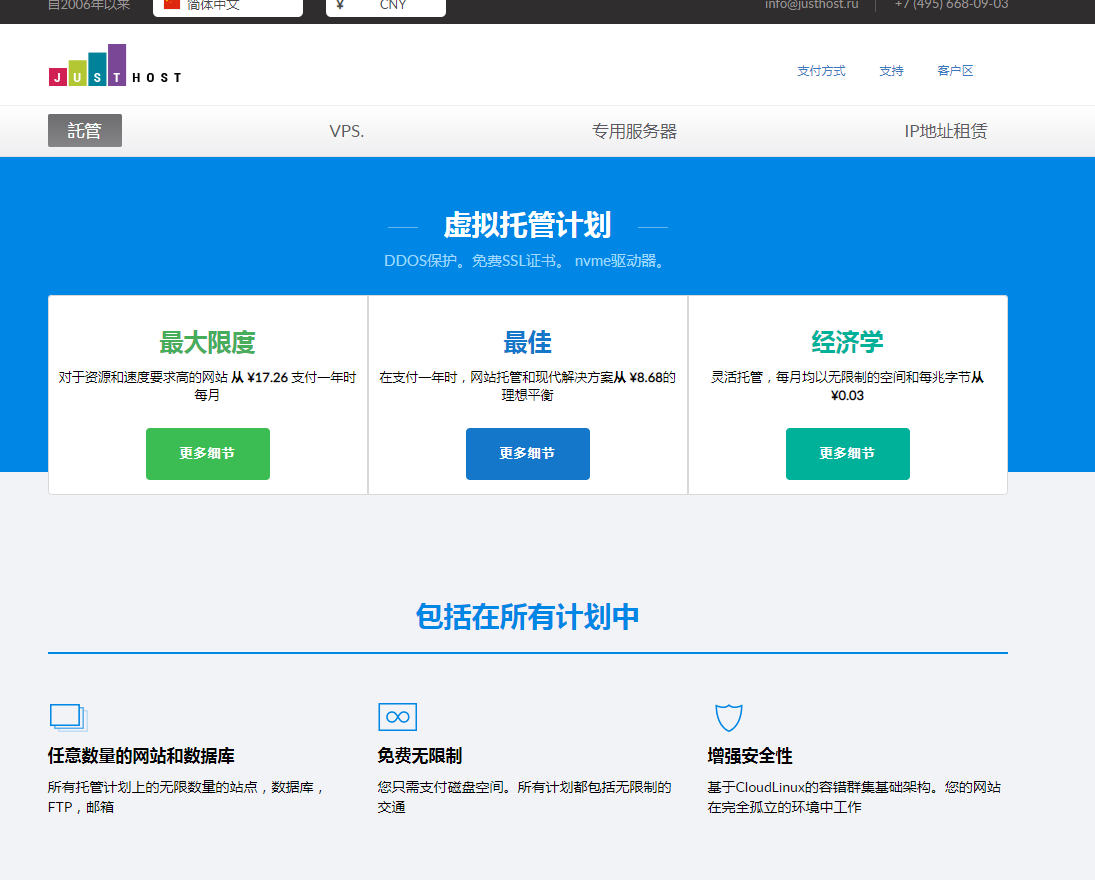Viewport: 1095px width, 880px height.
Task: Click the monitor icon above 任意数量的网站和数据库
Action: tap(67, 716)
